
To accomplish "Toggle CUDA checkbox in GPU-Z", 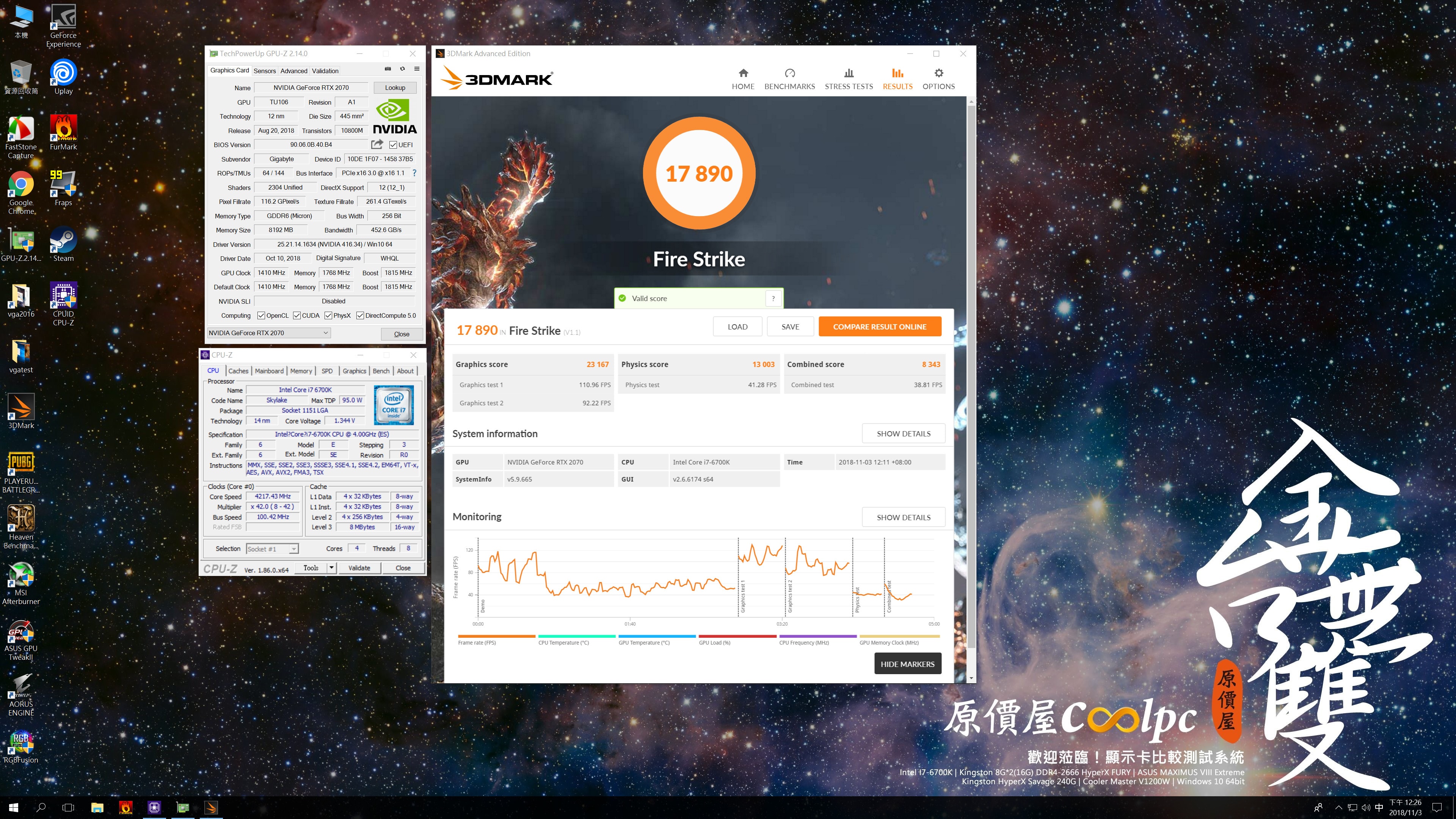I will click(x=297, y=315).
